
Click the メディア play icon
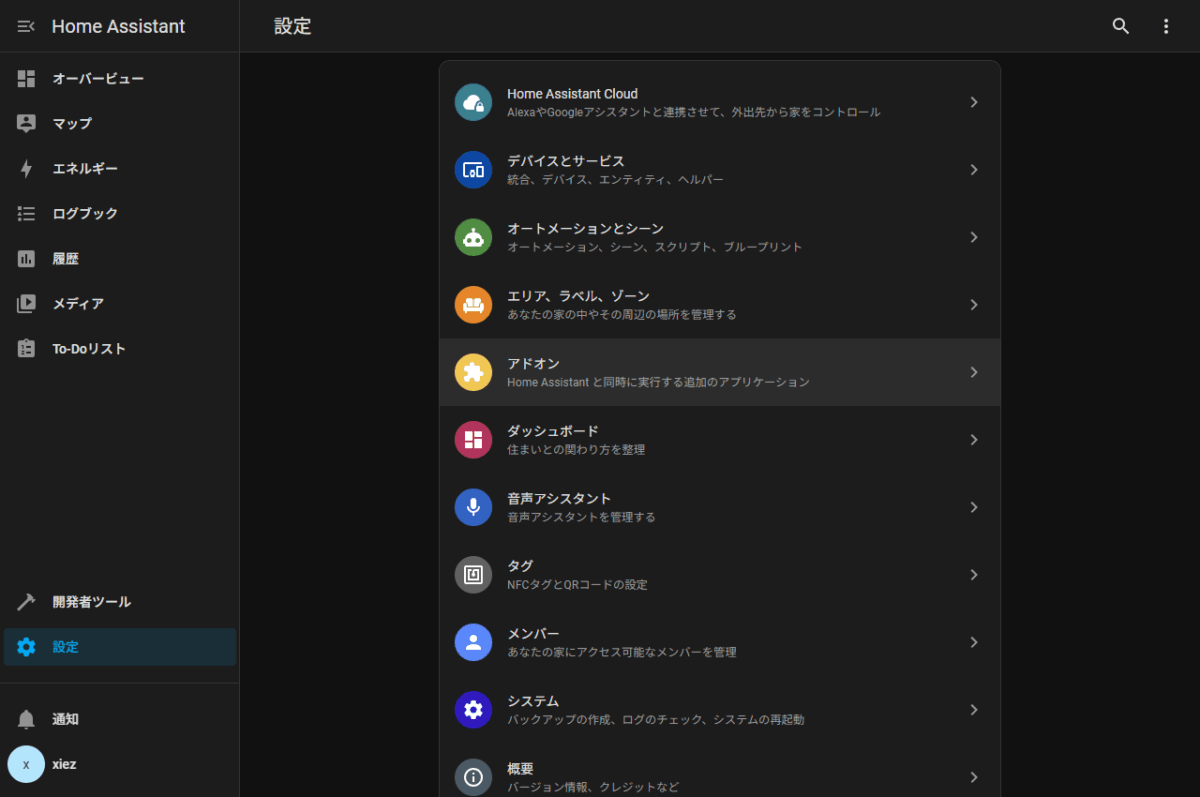coord(26,303)
